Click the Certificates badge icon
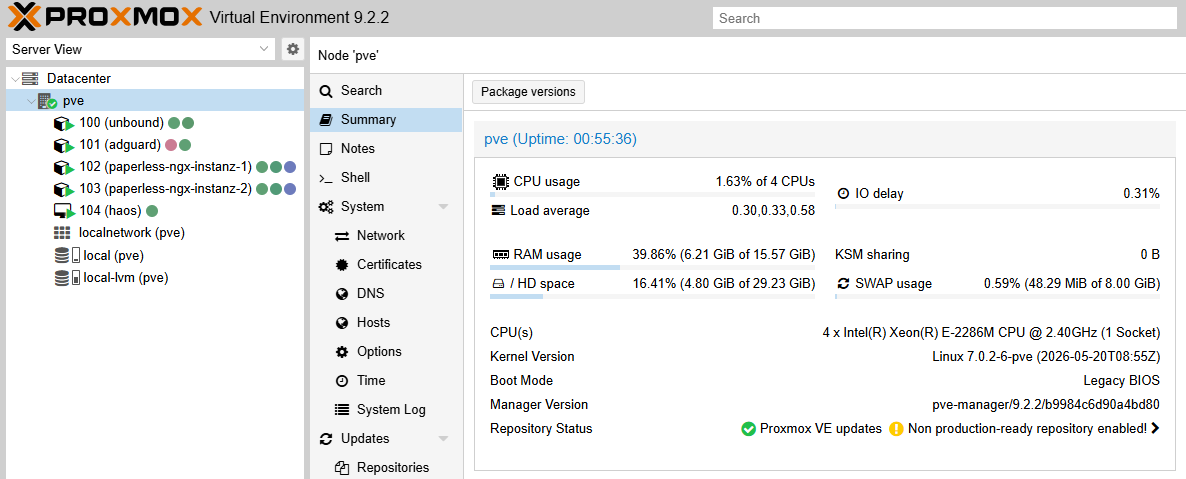 point(343,265)
